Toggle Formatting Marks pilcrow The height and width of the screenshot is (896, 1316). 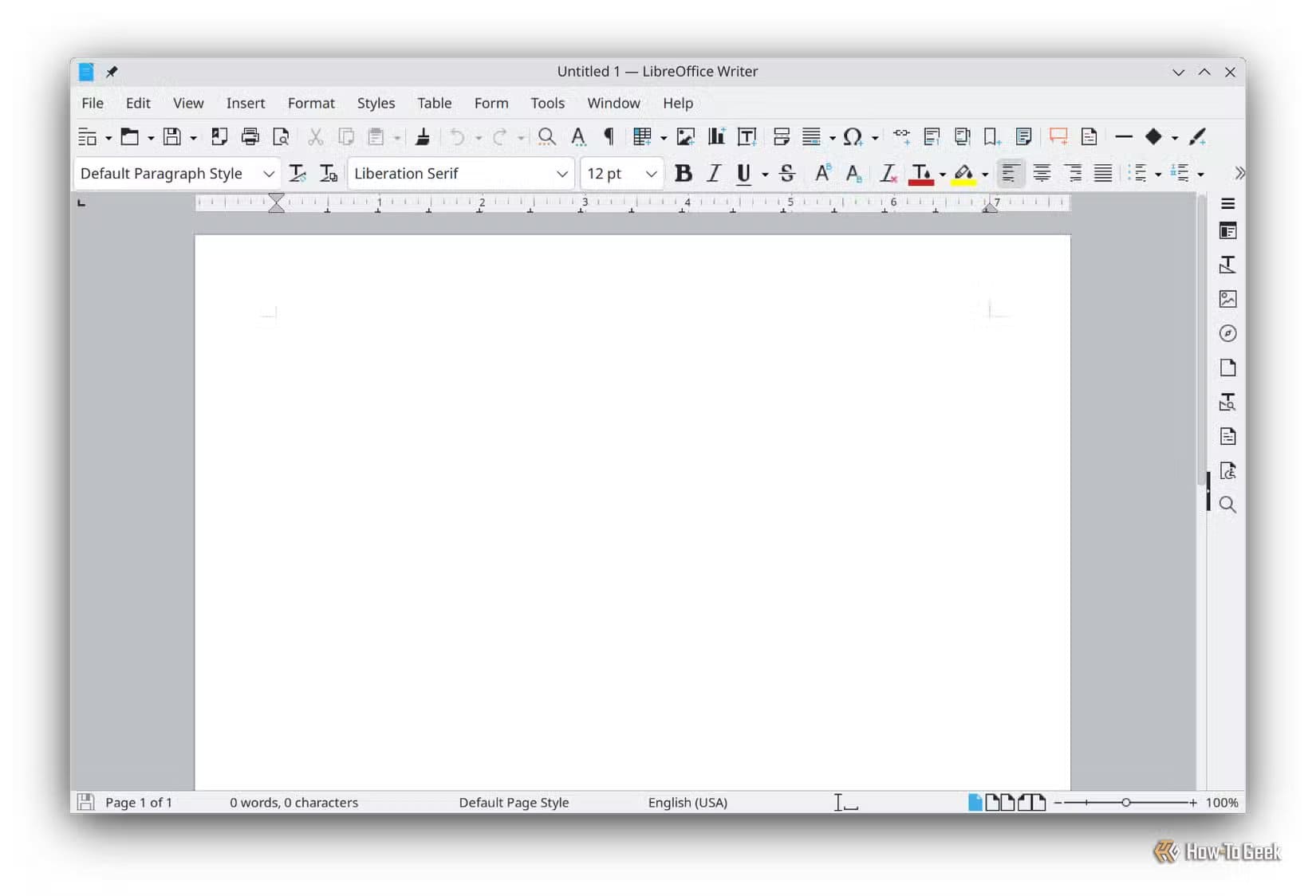click(x=609, y=137)
